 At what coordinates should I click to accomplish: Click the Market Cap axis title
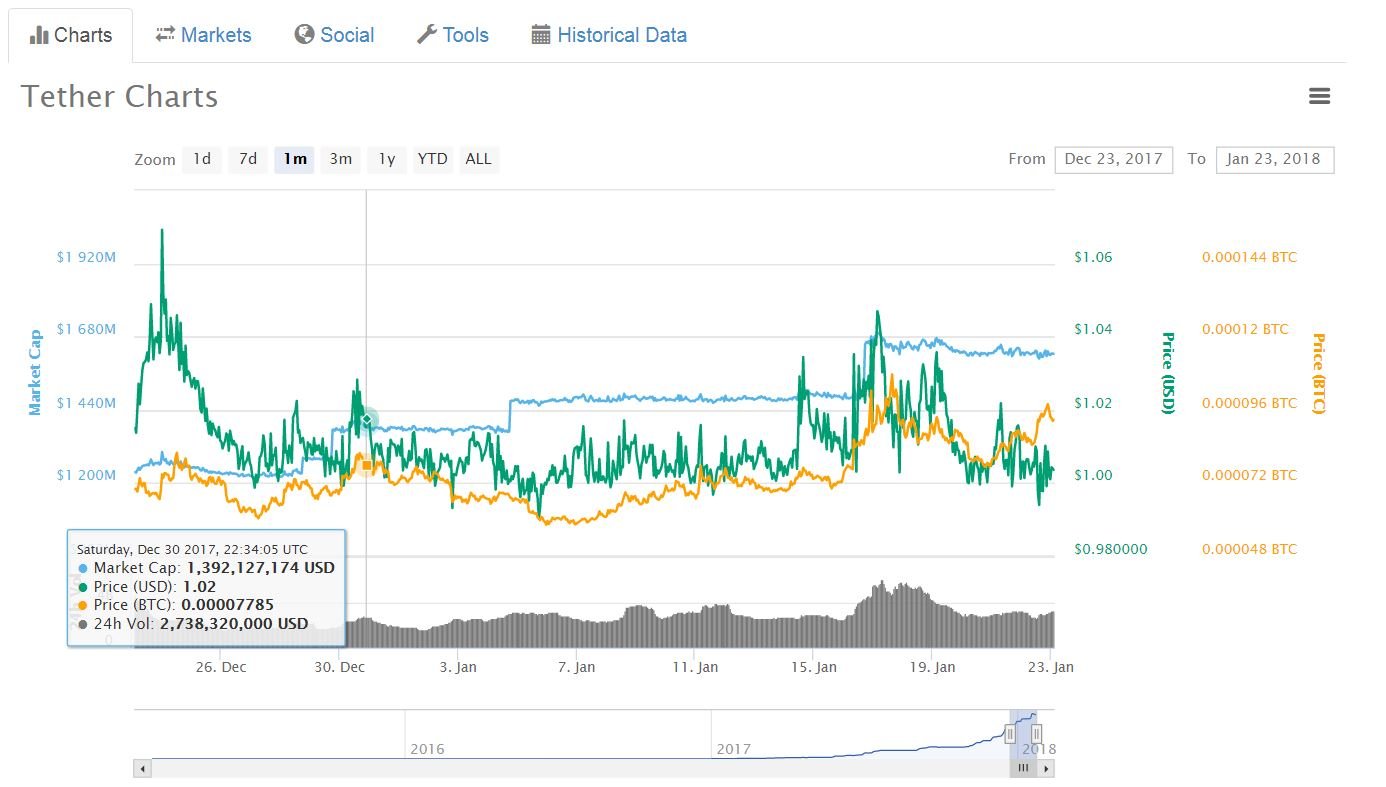click(35, 372)
